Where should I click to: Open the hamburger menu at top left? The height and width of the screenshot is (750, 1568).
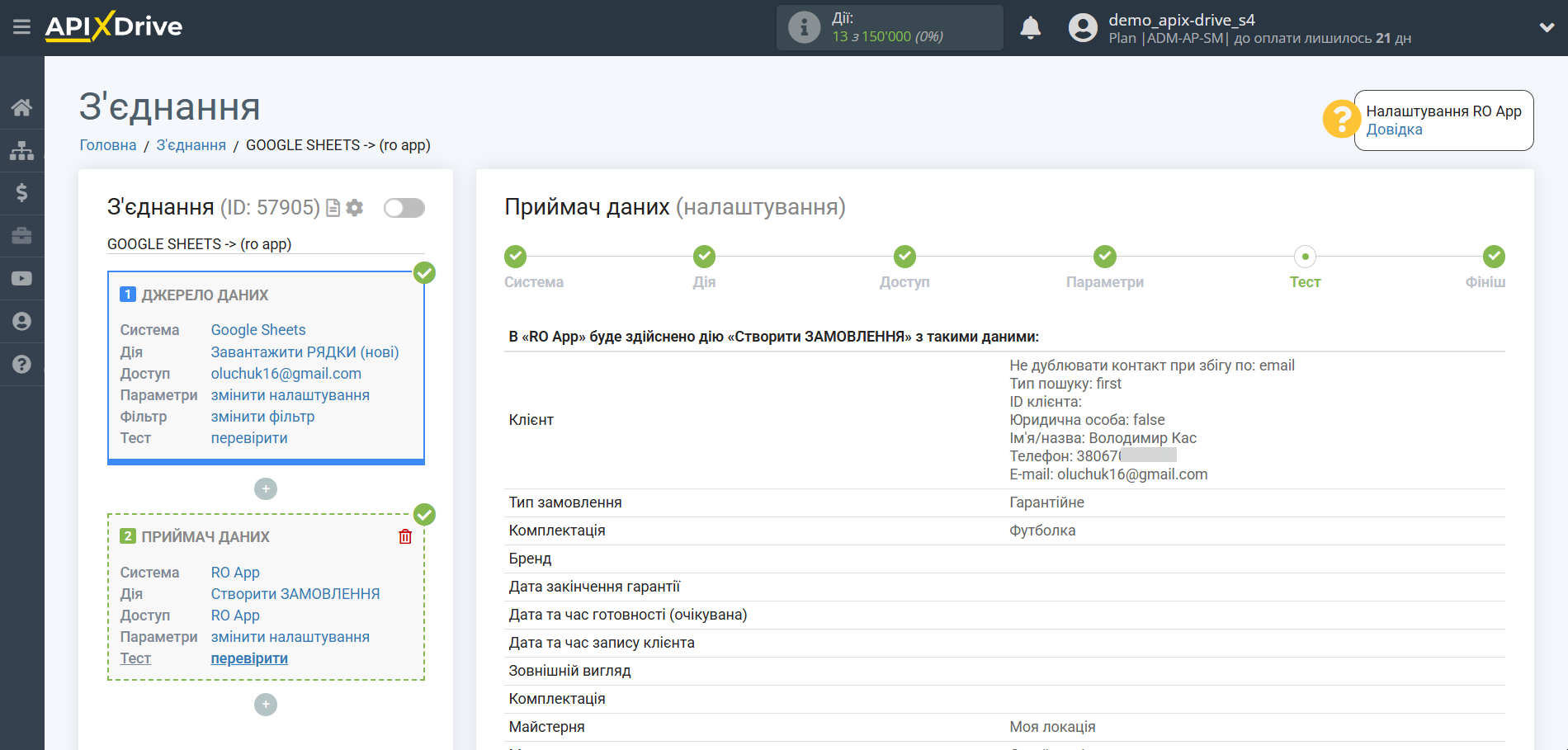click(x=21, y=26)
